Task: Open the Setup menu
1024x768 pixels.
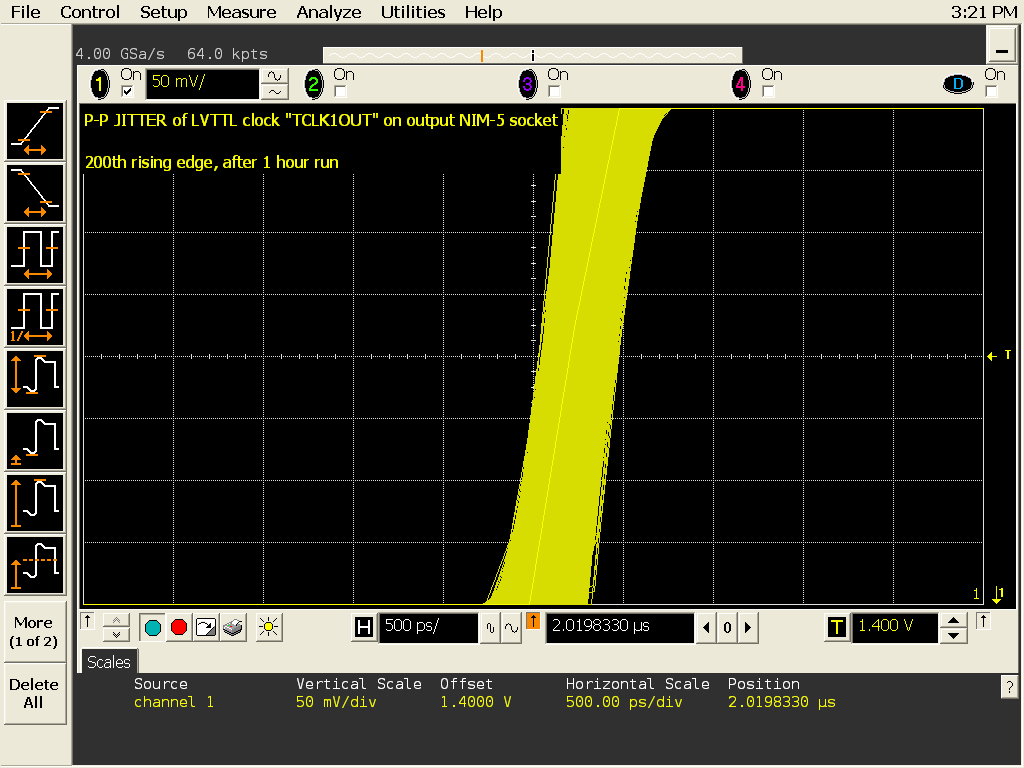Action: [x=163, y=12]
